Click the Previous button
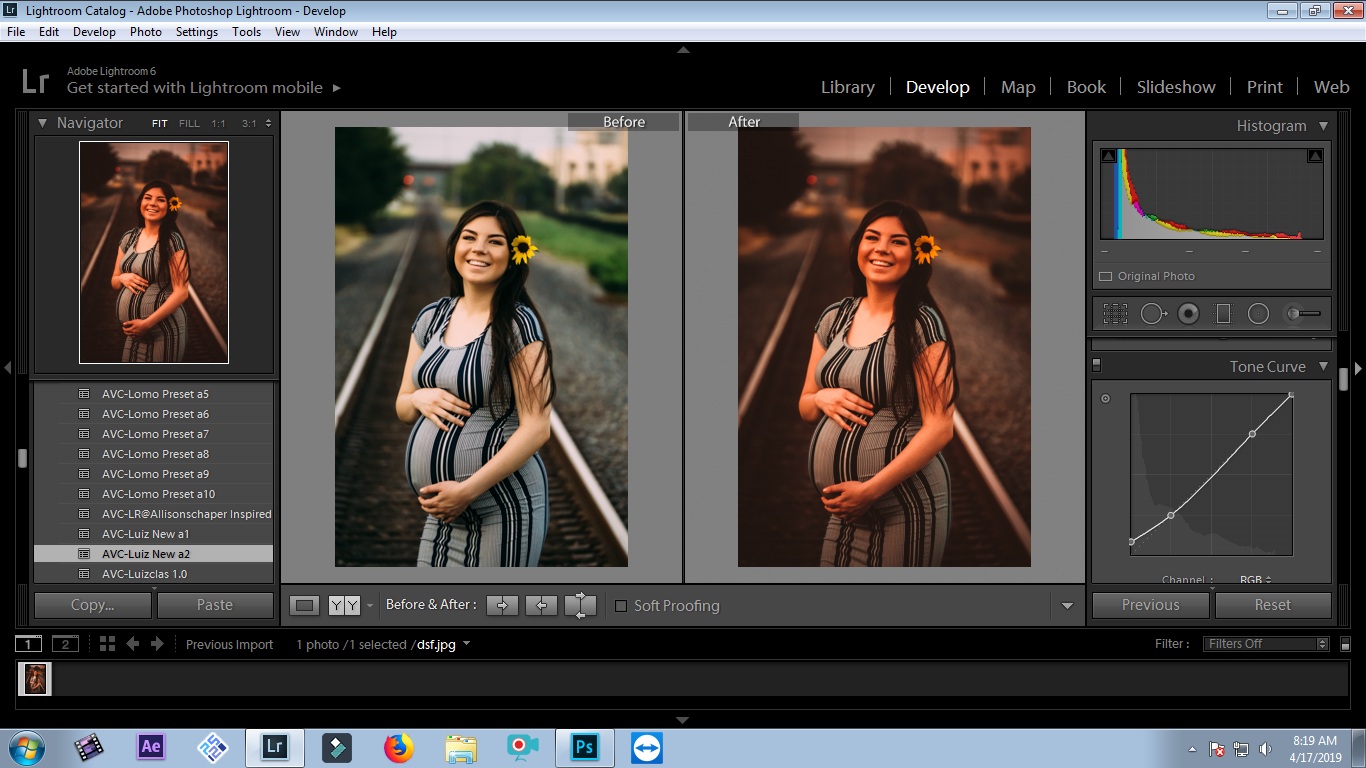1366x768 pixels. pyautogui.click(x=1151, y=605)
